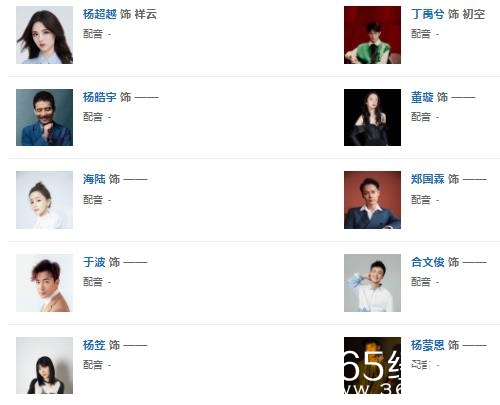Click the 董璇 name link
Image resolution: width=500 pixels, height=405 pixels.
click(x=422, y=97)
